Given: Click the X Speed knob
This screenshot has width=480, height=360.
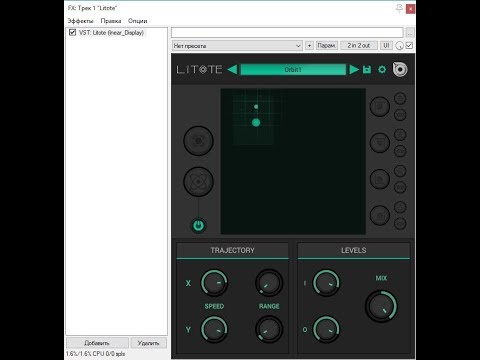Looking at the screenshot, I should tap(214, 283).
